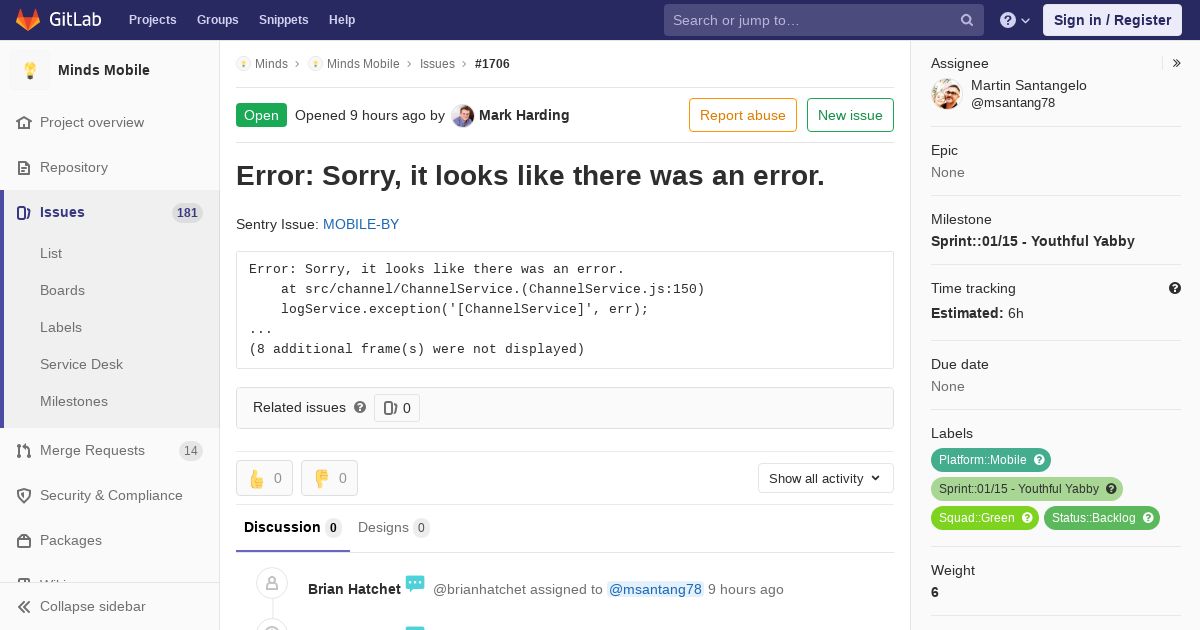Click the Search or jump to field
Screen dimensions: 1200x630
(x=824, y=20)
